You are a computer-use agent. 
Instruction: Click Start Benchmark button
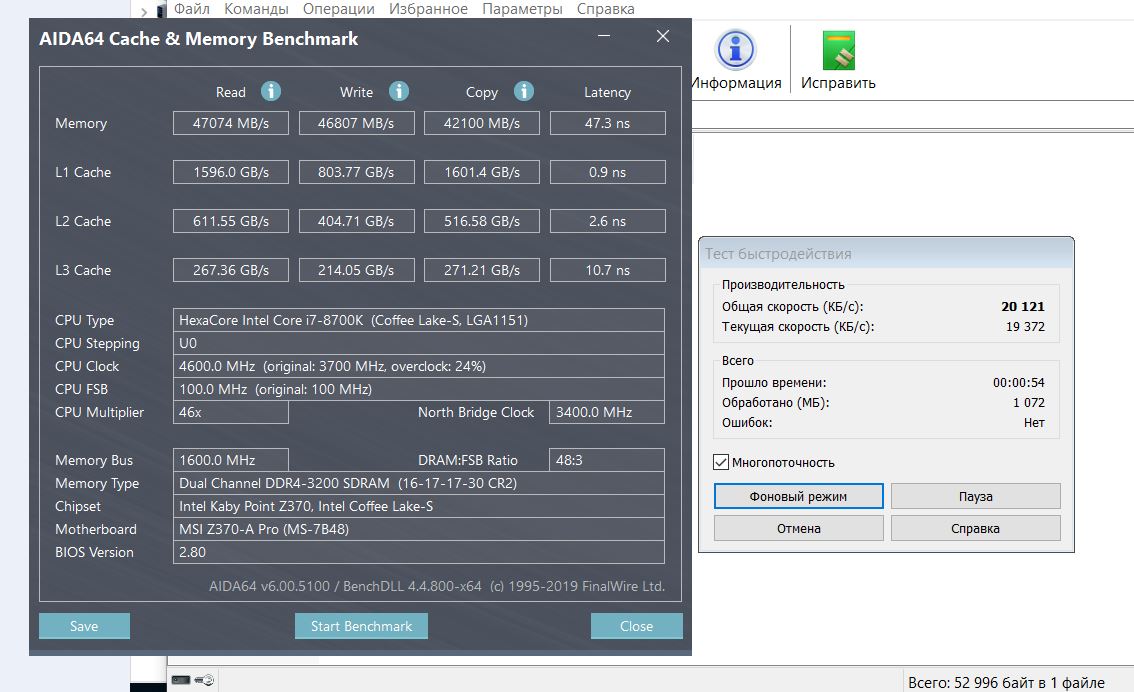pos(361,626)
